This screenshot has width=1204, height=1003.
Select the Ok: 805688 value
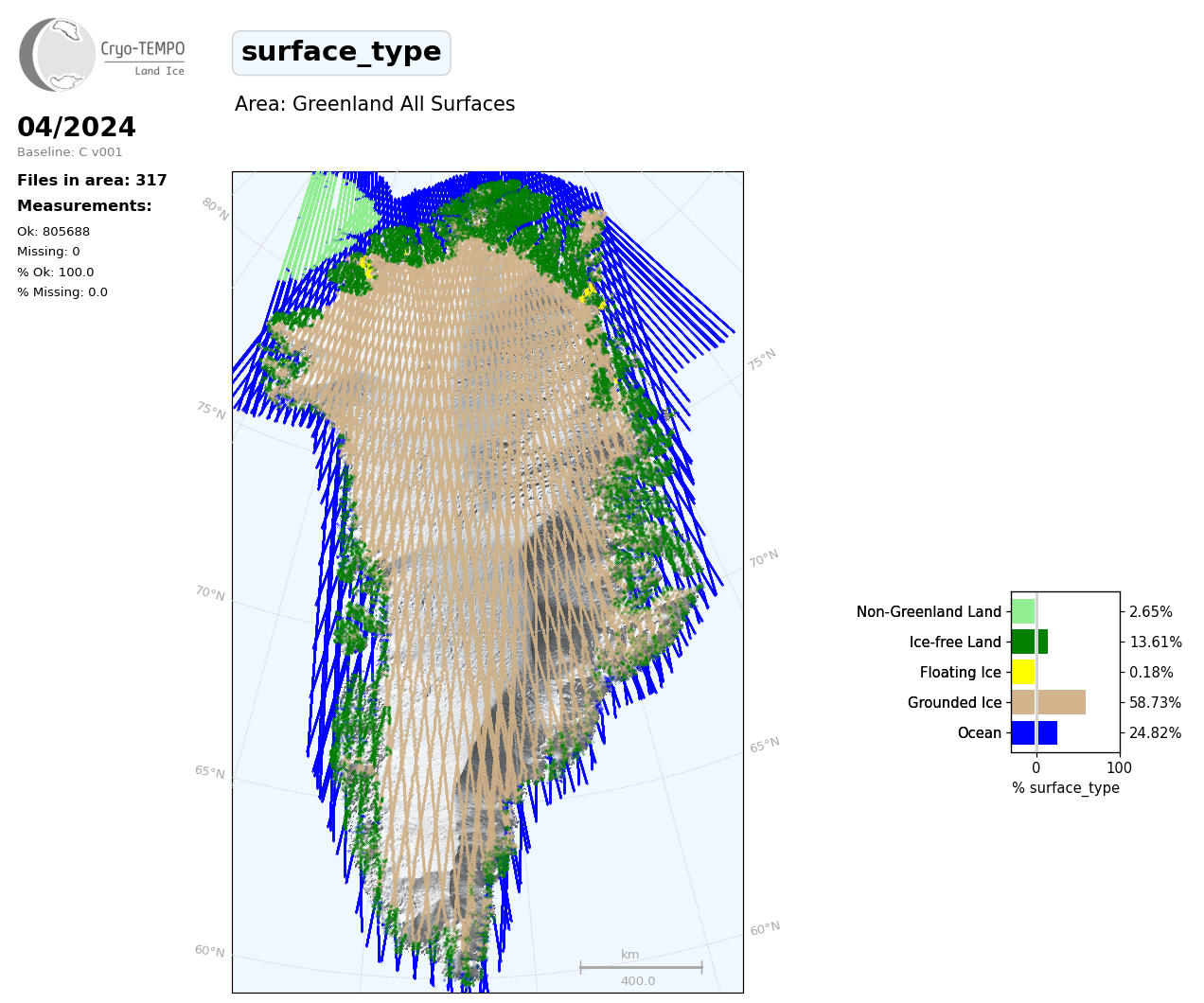pos(54,232)
